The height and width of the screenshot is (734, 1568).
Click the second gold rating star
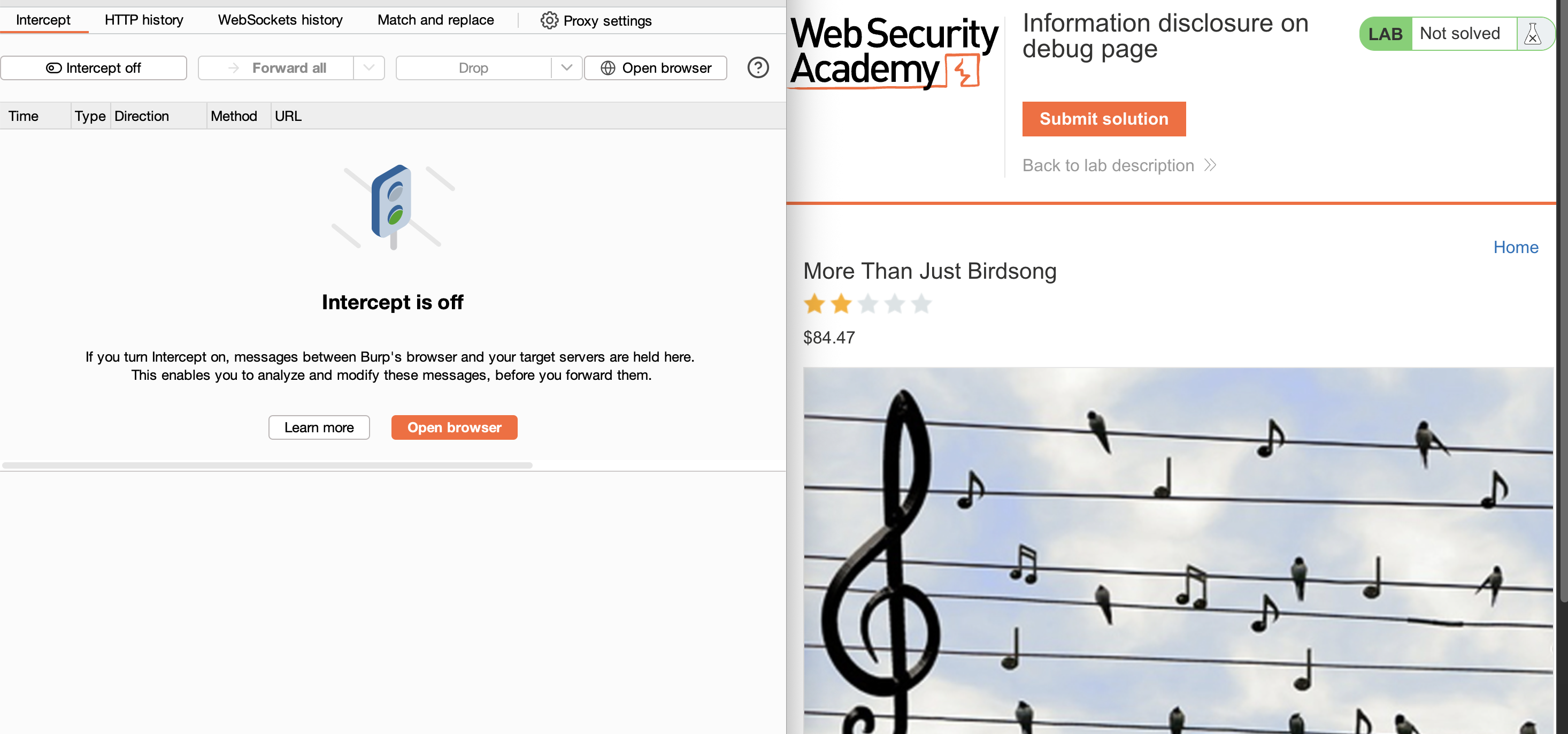(841, 303)
